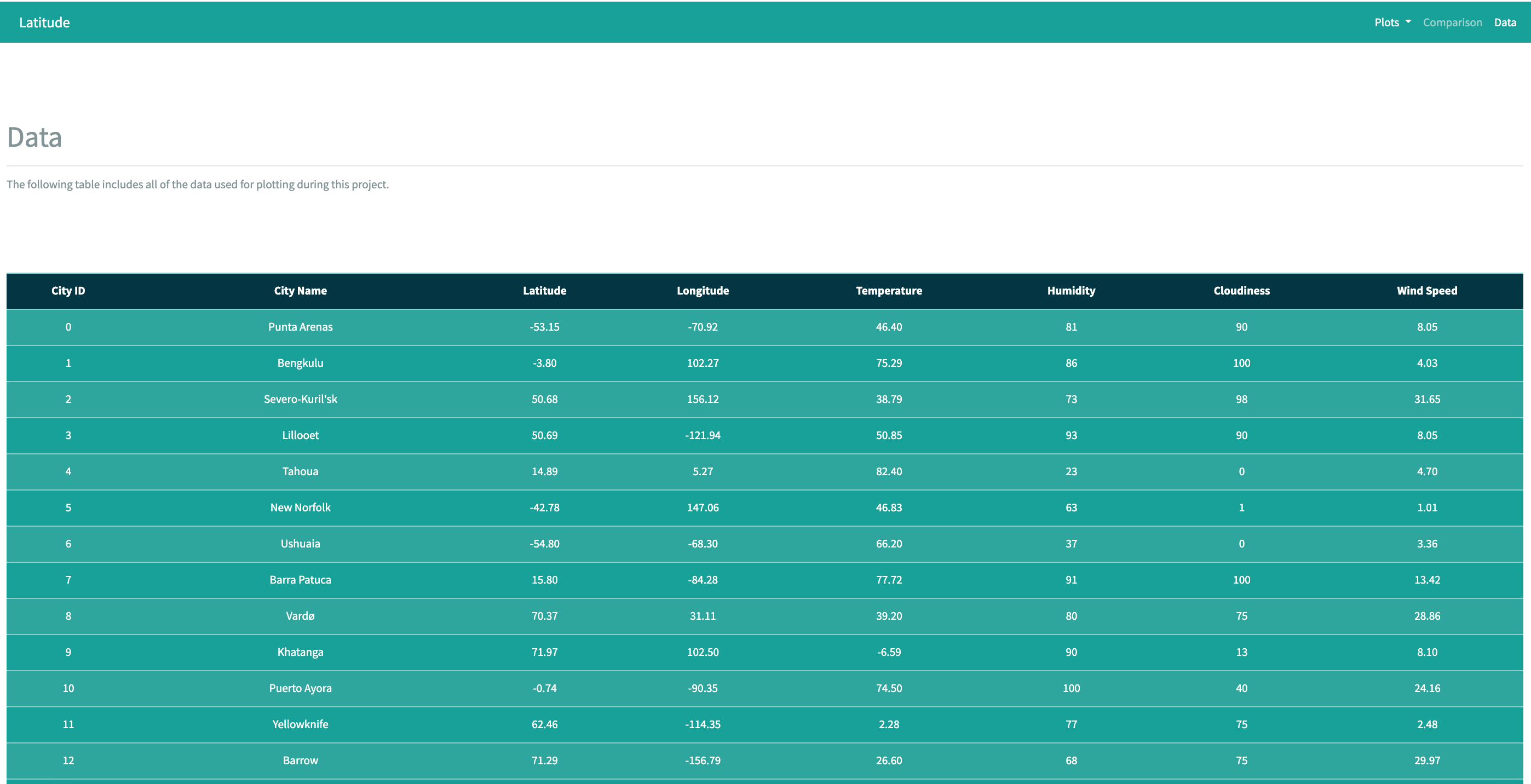1531x784 pixels.
Task: Click the Latitude brand title
Action: tap(44, 22)
